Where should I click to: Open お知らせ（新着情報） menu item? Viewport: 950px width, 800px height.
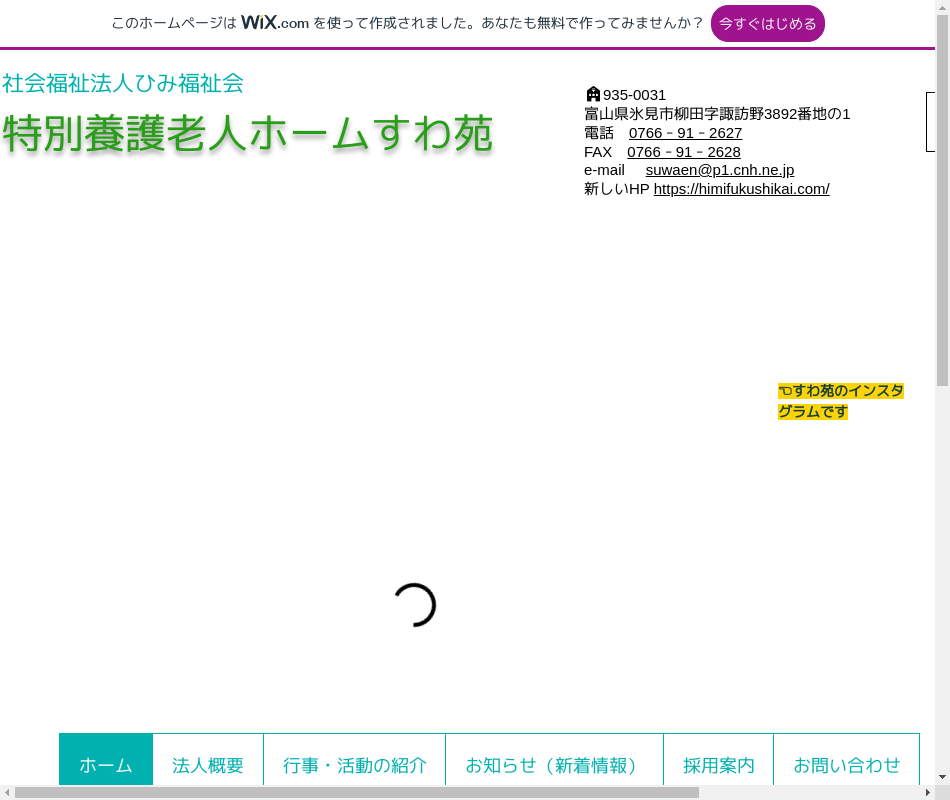point(554,765)
